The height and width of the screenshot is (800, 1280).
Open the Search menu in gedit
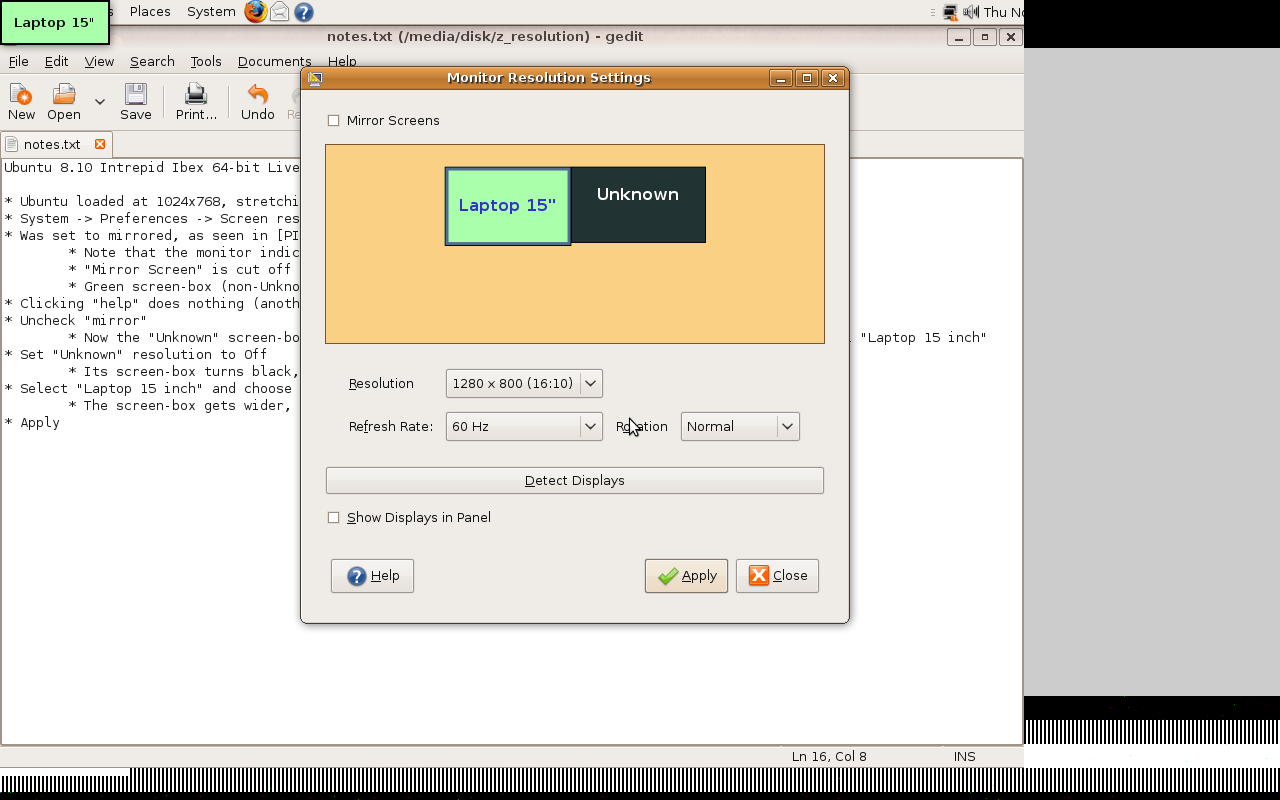point(152,62)
